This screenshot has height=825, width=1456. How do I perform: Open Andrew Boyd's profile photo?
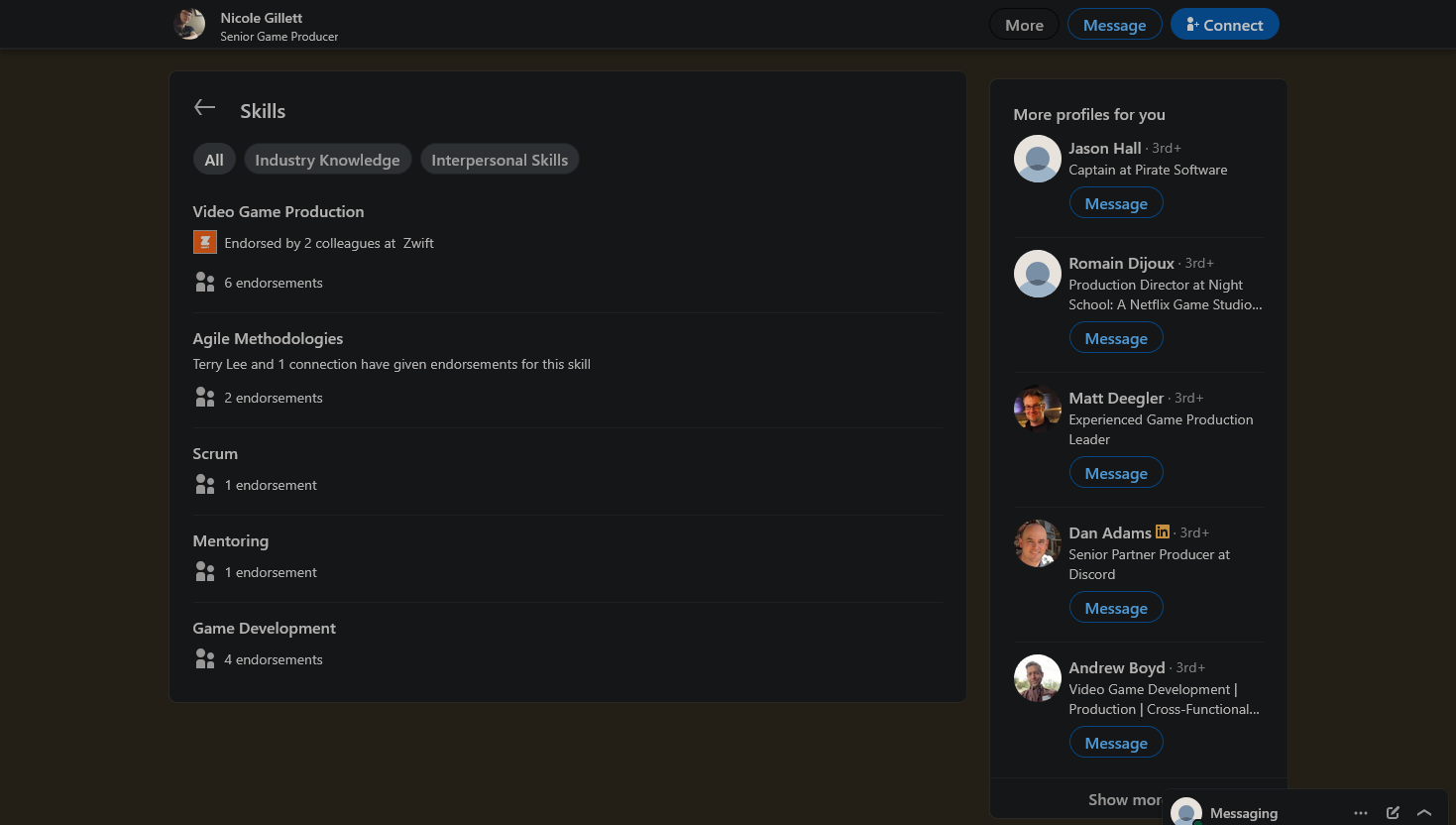pyautogui.click(x=1038, y=678)
